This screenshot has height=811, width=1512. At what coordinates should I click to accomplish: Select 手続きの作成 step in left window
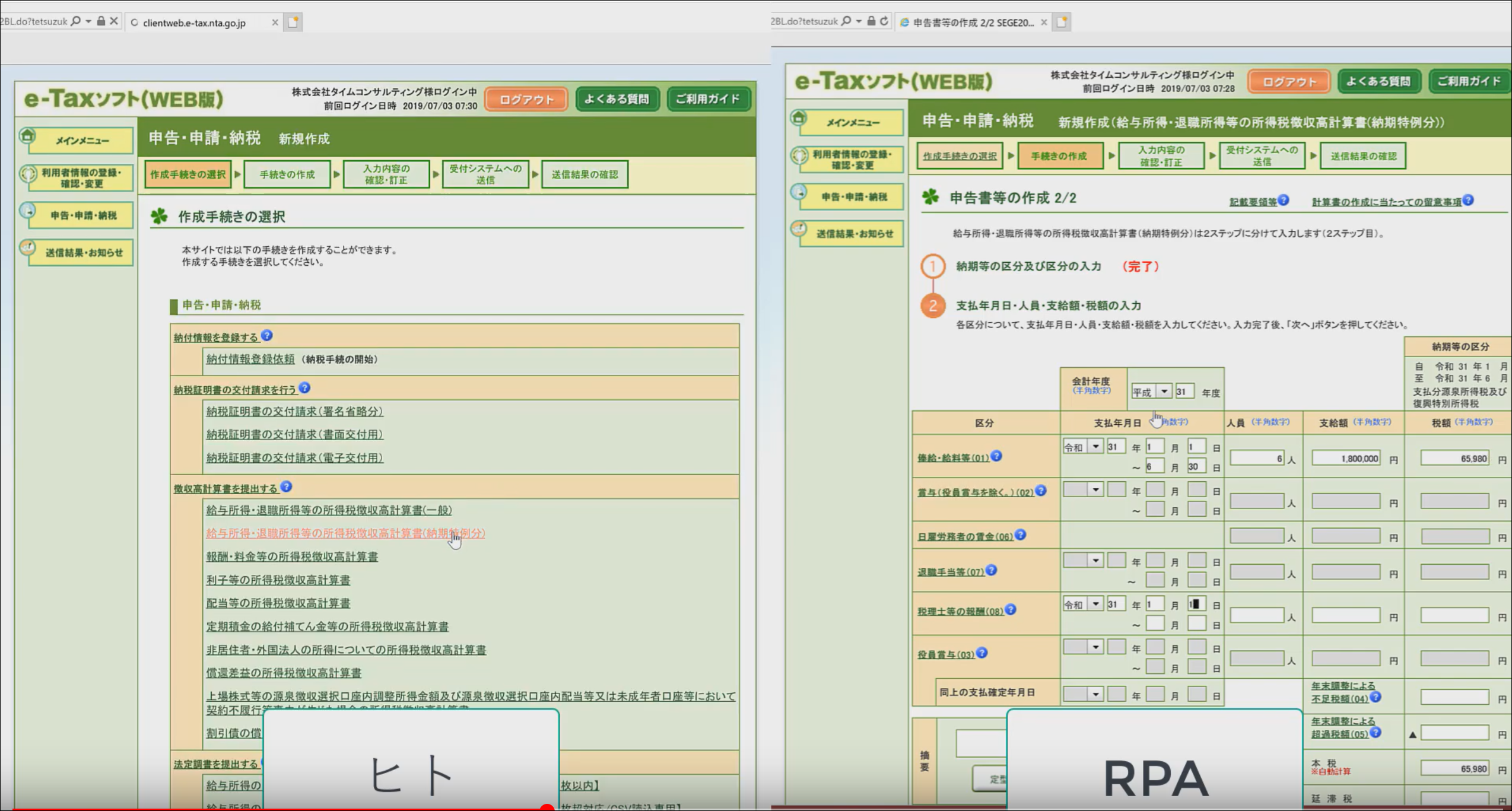(x=287, y=174)
